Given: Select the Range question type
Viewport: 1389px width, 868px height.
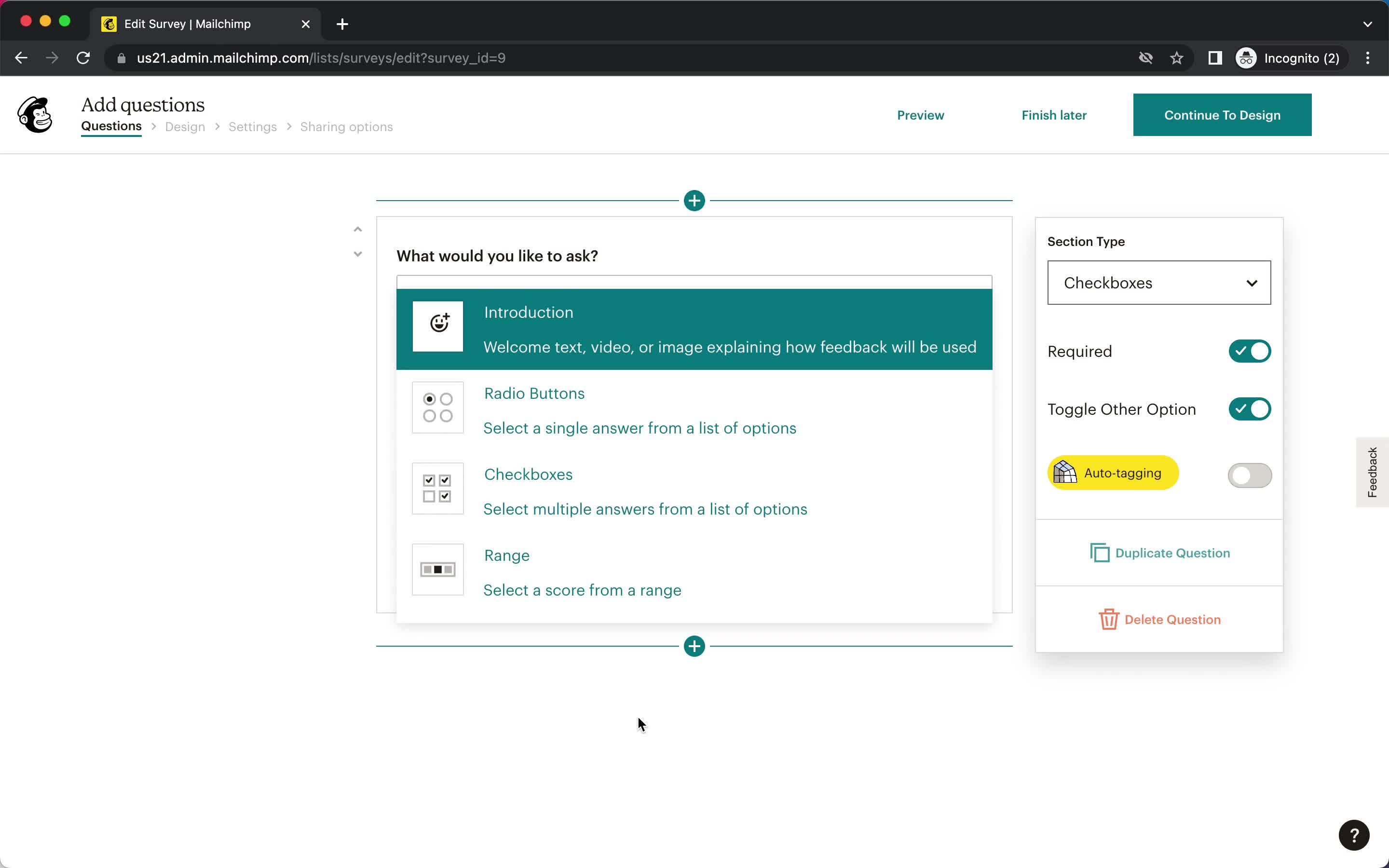Looking at the screenshot, I should (694, 572).
